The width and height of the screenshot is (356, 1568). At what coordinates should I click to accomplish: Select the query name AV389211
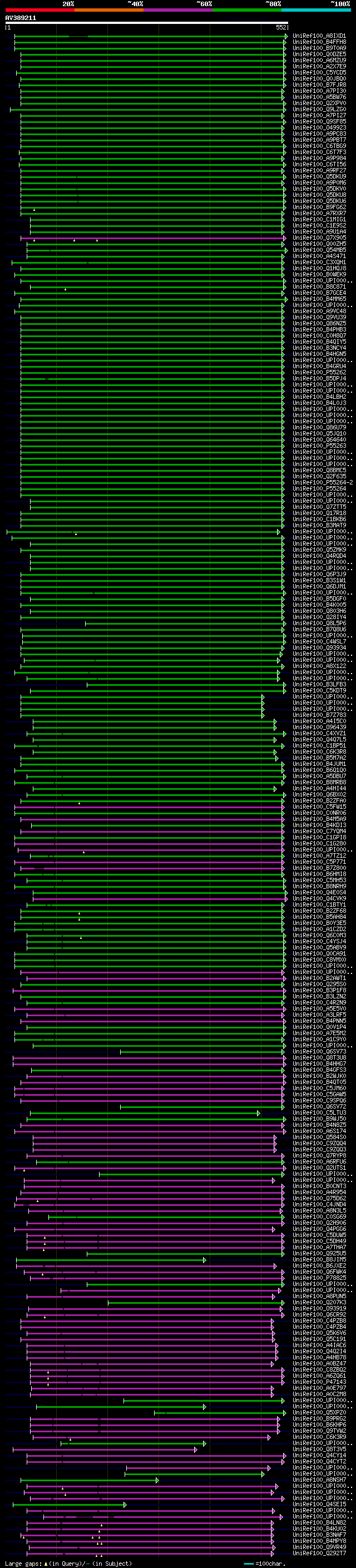coord(21,18)
